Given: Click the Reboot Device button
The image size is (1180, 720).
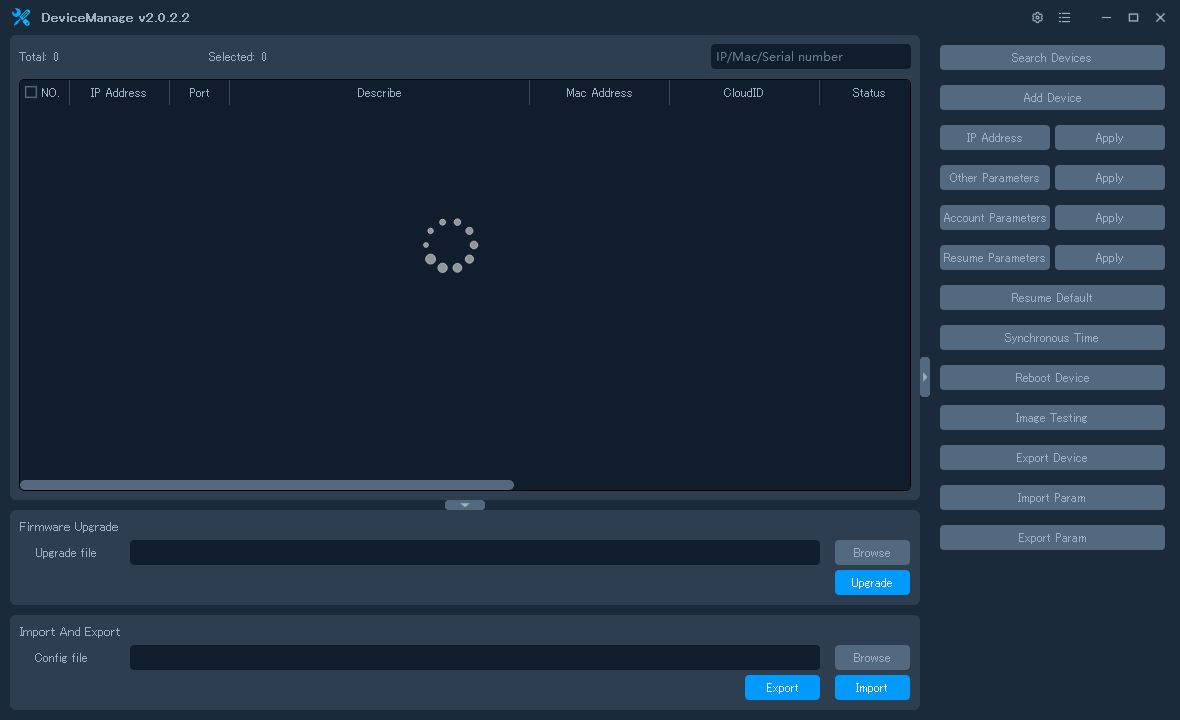Looking at the screenshot, I should point(1051,378).
